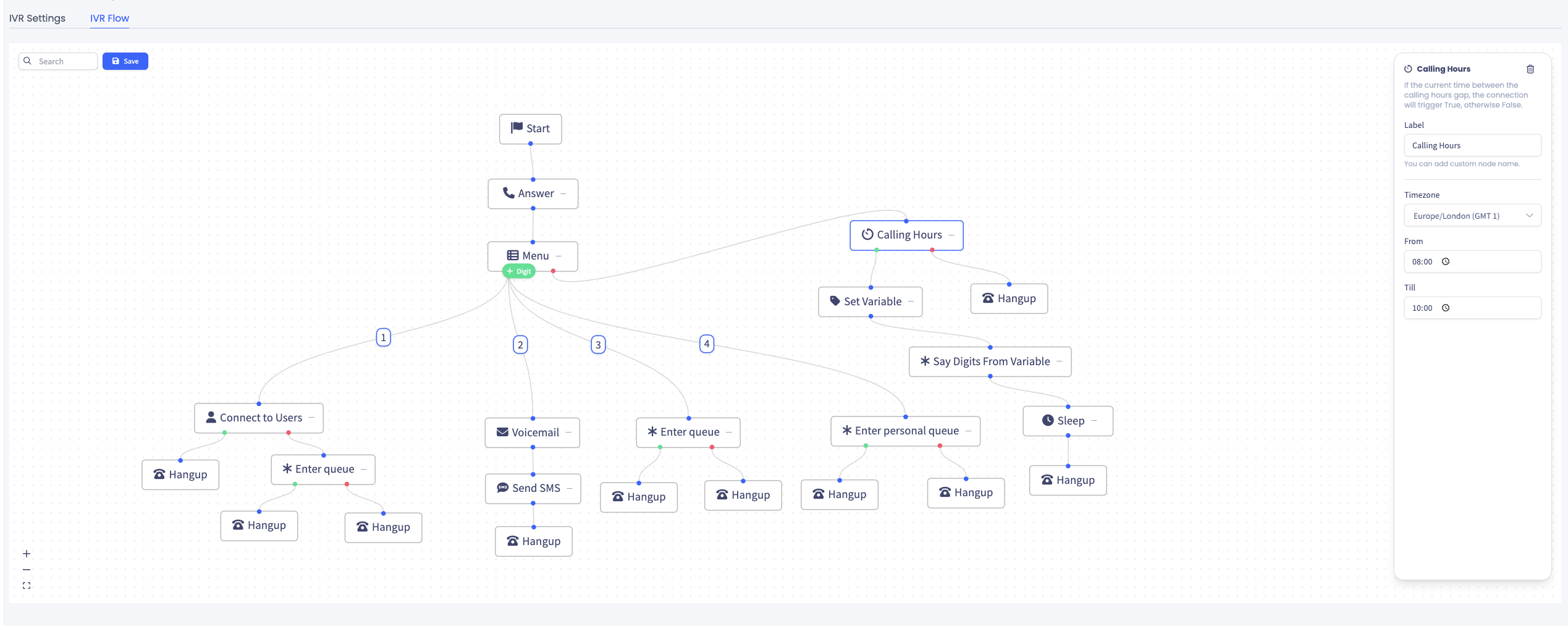Open the Timezone Europe/London dropdown
Viewport: 1568px width, 626px height.
point(1472,216)
